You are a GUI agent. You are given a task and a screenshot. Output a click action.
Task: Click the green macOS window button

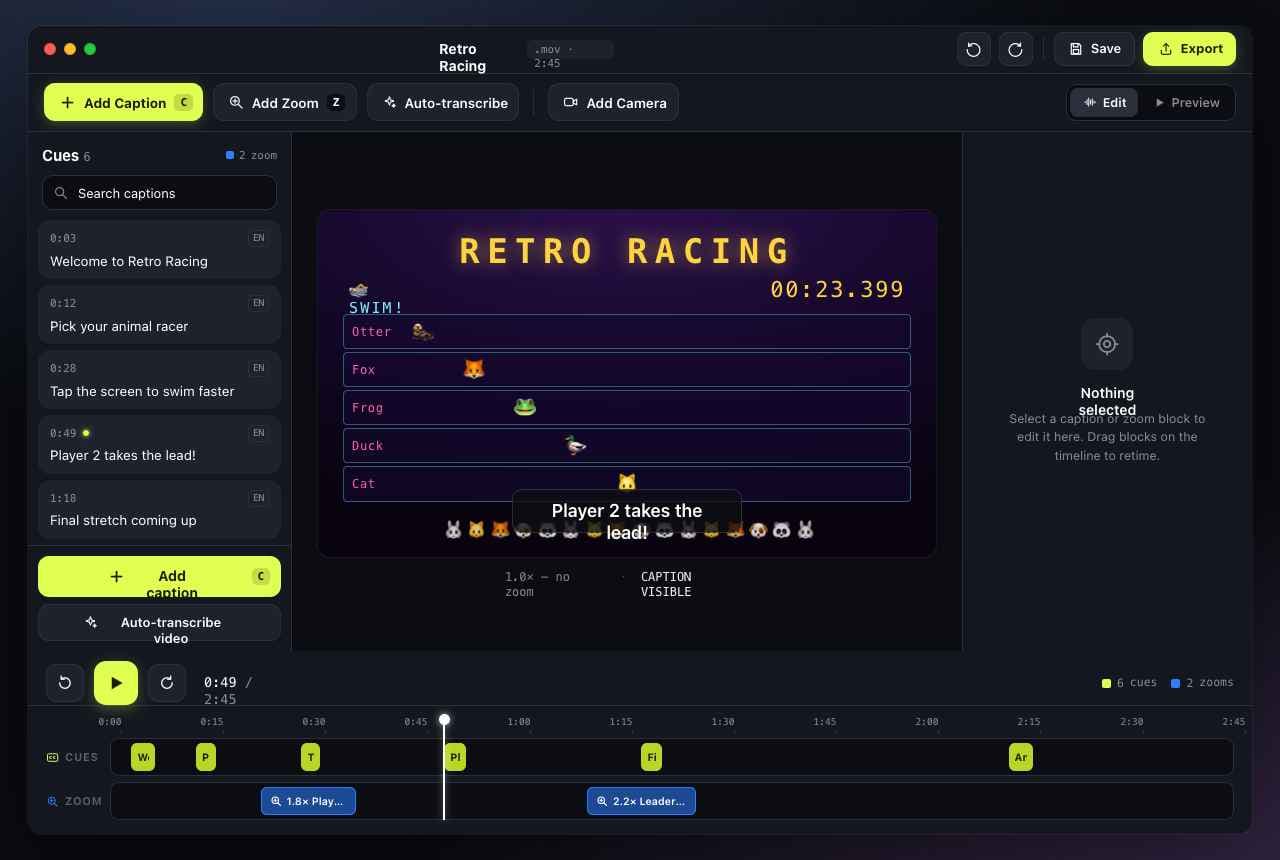pos(90,49)
